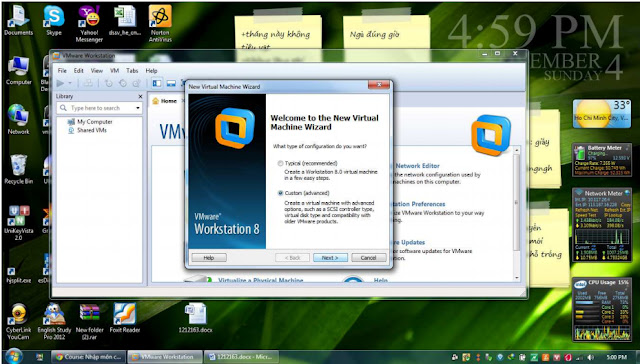Screen dimensions: 640x364
Task: Click the Home page scrollbar down arrow
Action: tap(517, 277)
